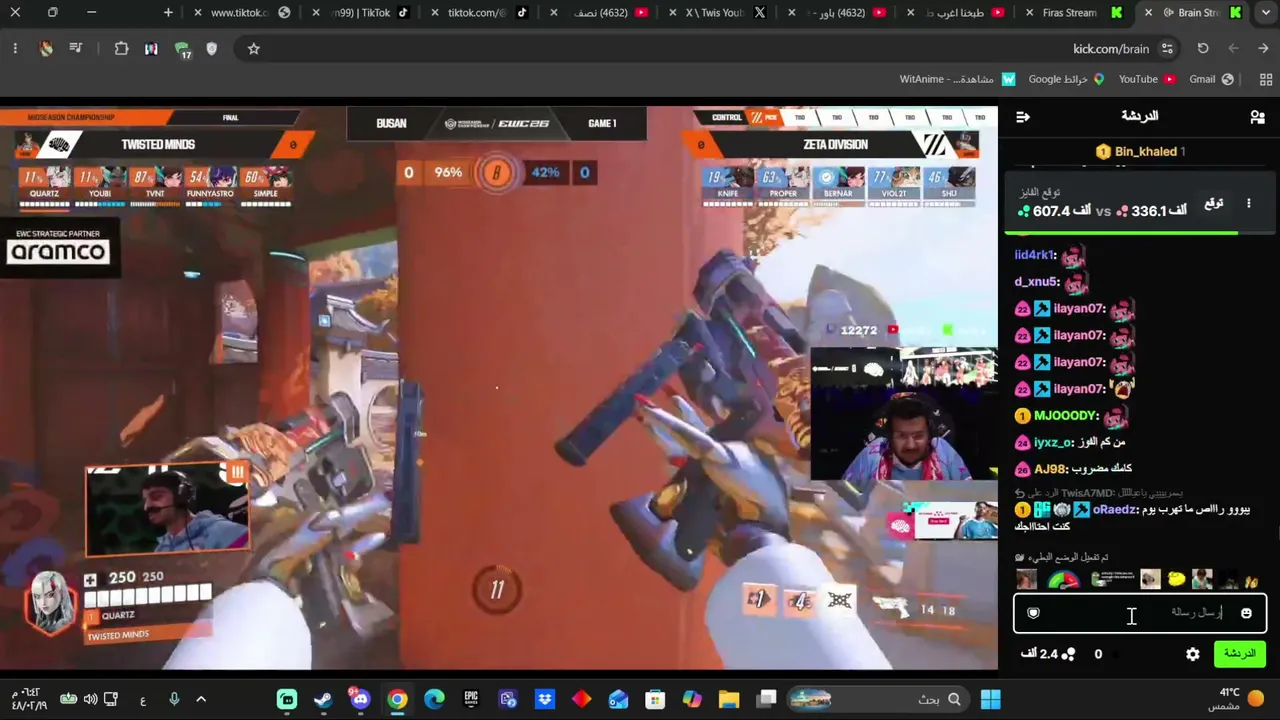Open Microsoft Edge from the taskbar
Image resolution: width=1280 pixels, height=720 pixels.
(434, 699)
